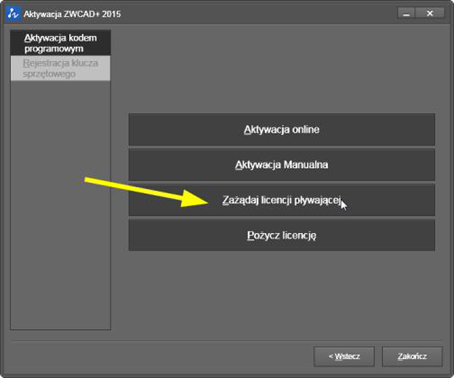Open the Aktywacja Manualna option
The image size is (454, 378).
coord(282,165)
